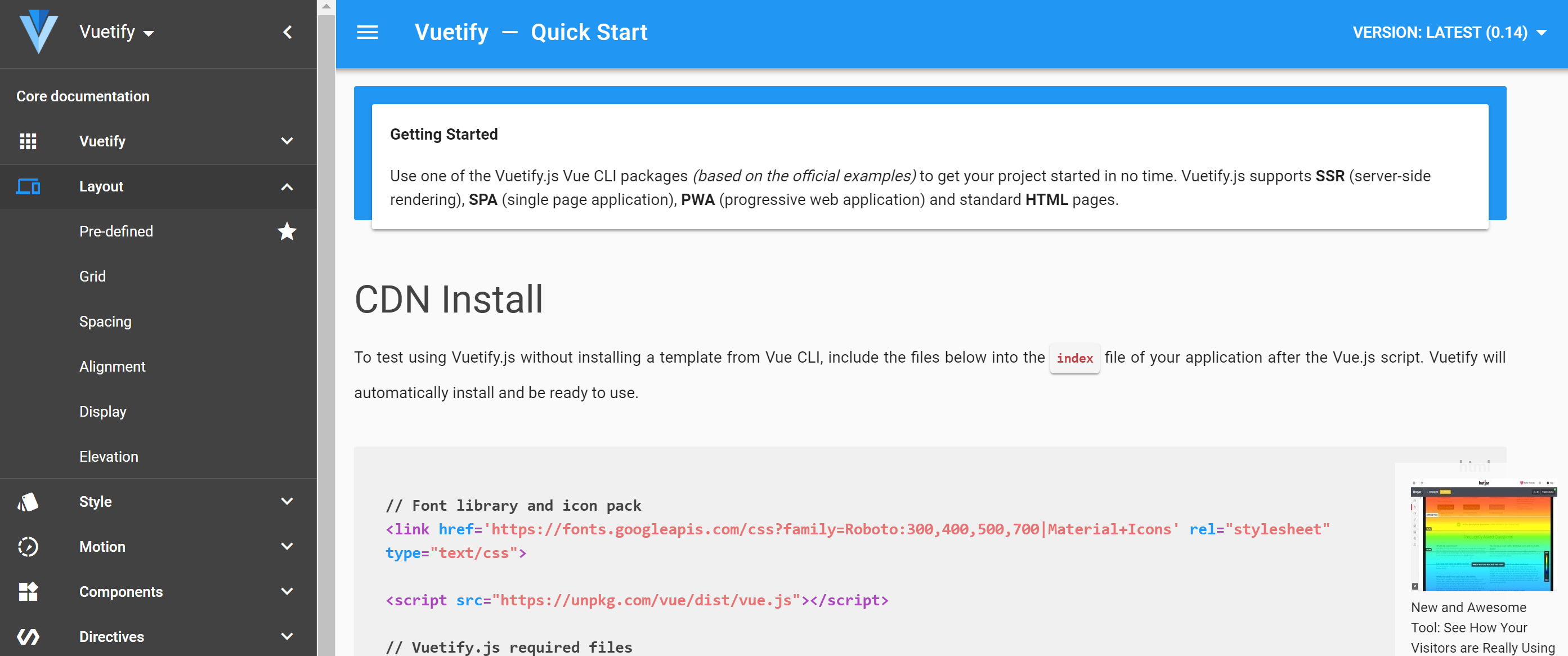
Task: Open the Vuetify title dropdown caret
Action: (x=150, y=33)
